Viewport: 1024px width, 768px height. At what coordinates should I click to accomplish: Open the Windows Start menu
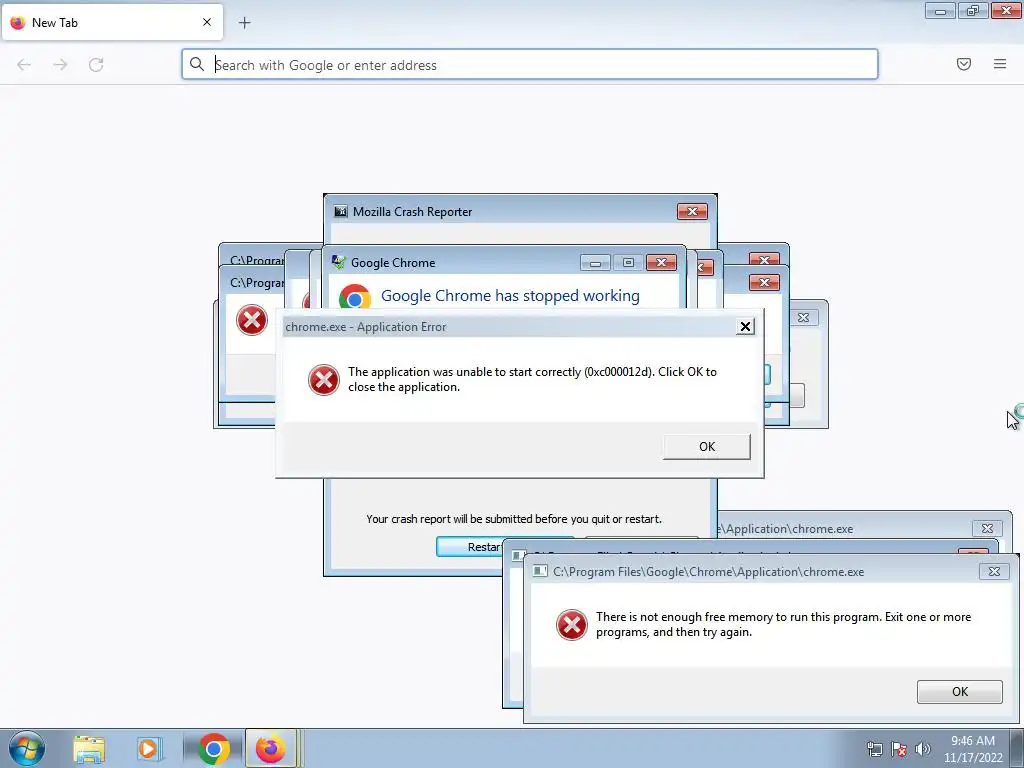pos(27,748)
